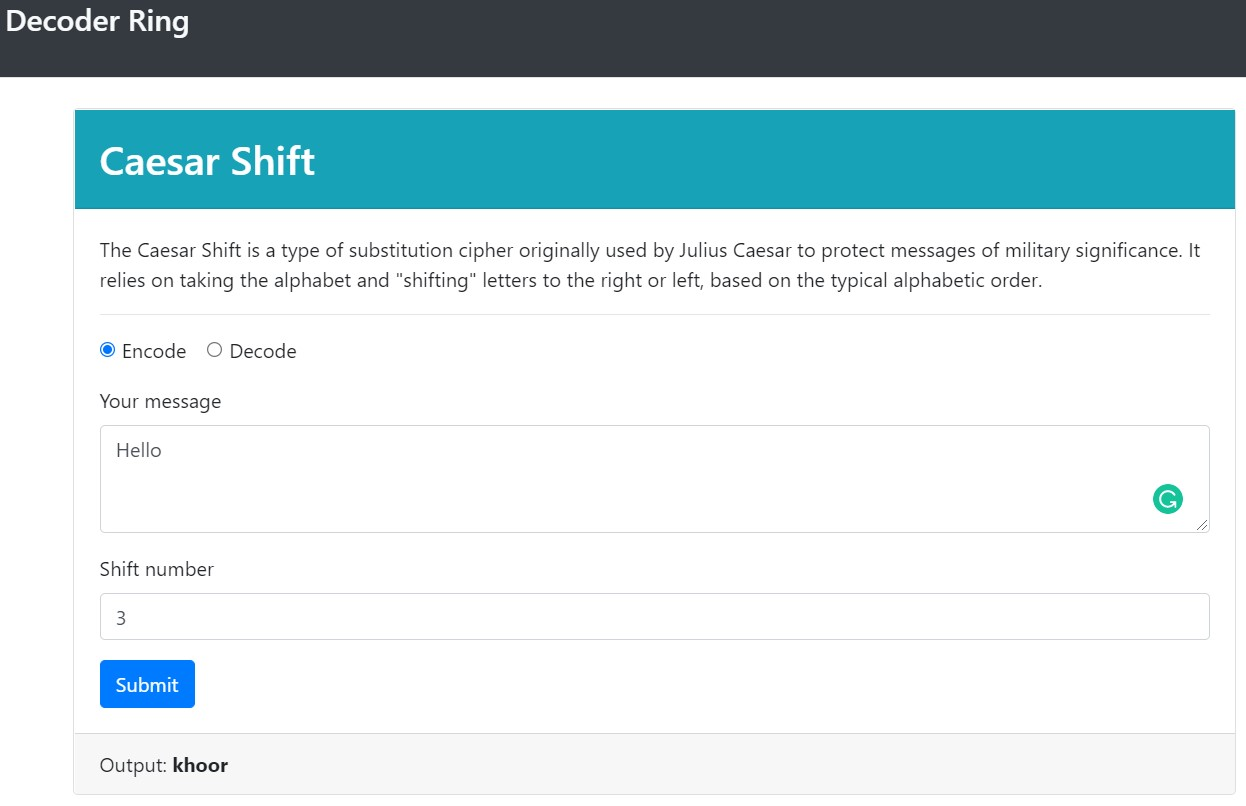Screen dimensions: 1246x806
Task: Click the number 3 in shift field
Action: pos(121,618)
